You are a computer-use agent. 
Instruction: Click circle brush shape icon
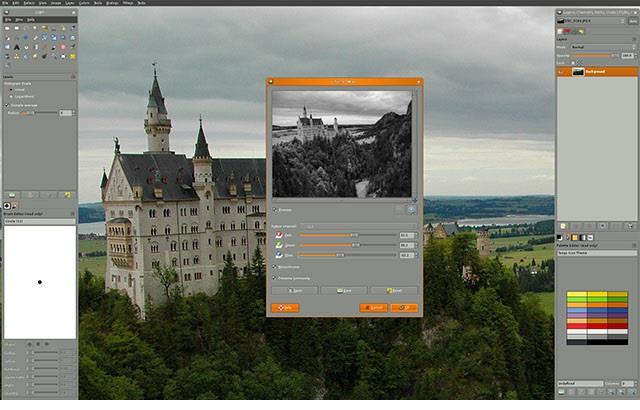29,344
